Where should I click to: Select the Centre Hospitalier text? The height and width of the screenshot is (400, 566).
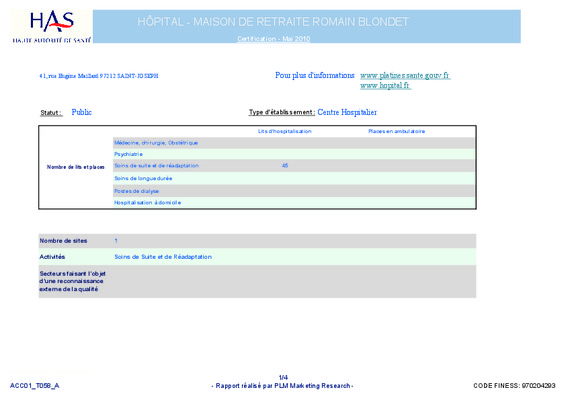(347, 112)
